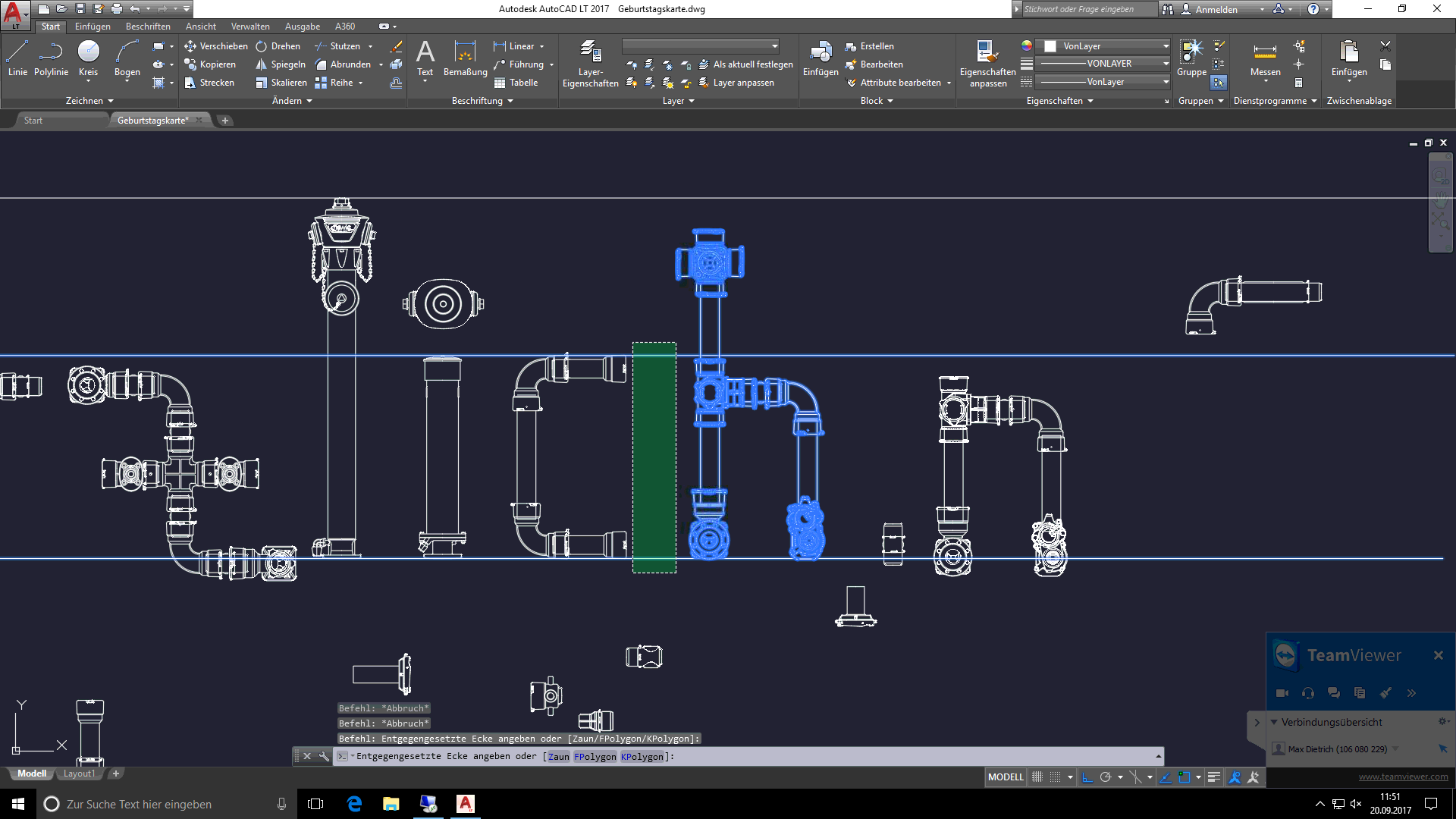This screenshot has height=819, width=1456.
Task: Open the quick calculator icon
Action: [x=1298, y=83]
